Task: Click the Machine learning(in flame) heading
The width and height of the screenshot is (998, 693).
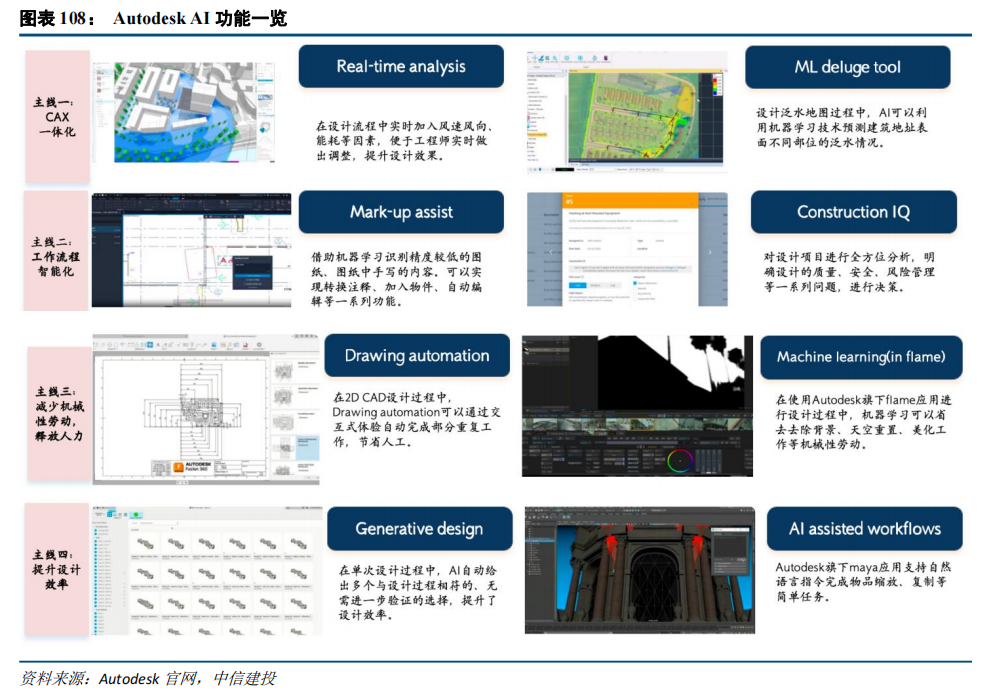Action: point(860,356)
